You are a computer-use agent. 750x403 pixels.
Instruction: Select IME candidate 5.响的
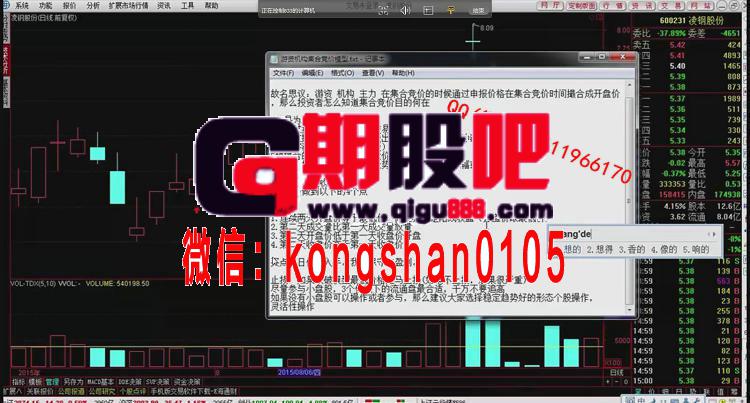(x=696, y=249)
